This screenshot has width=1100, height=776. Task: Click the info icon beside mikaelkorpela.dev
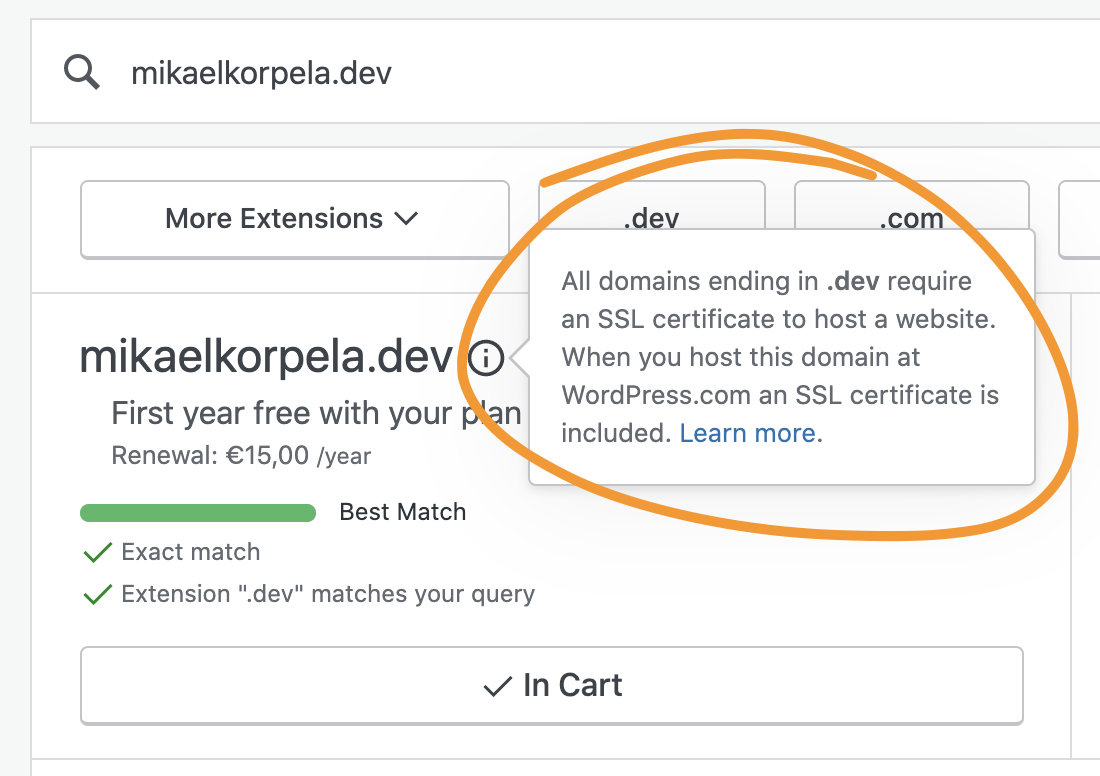(485, 358)
